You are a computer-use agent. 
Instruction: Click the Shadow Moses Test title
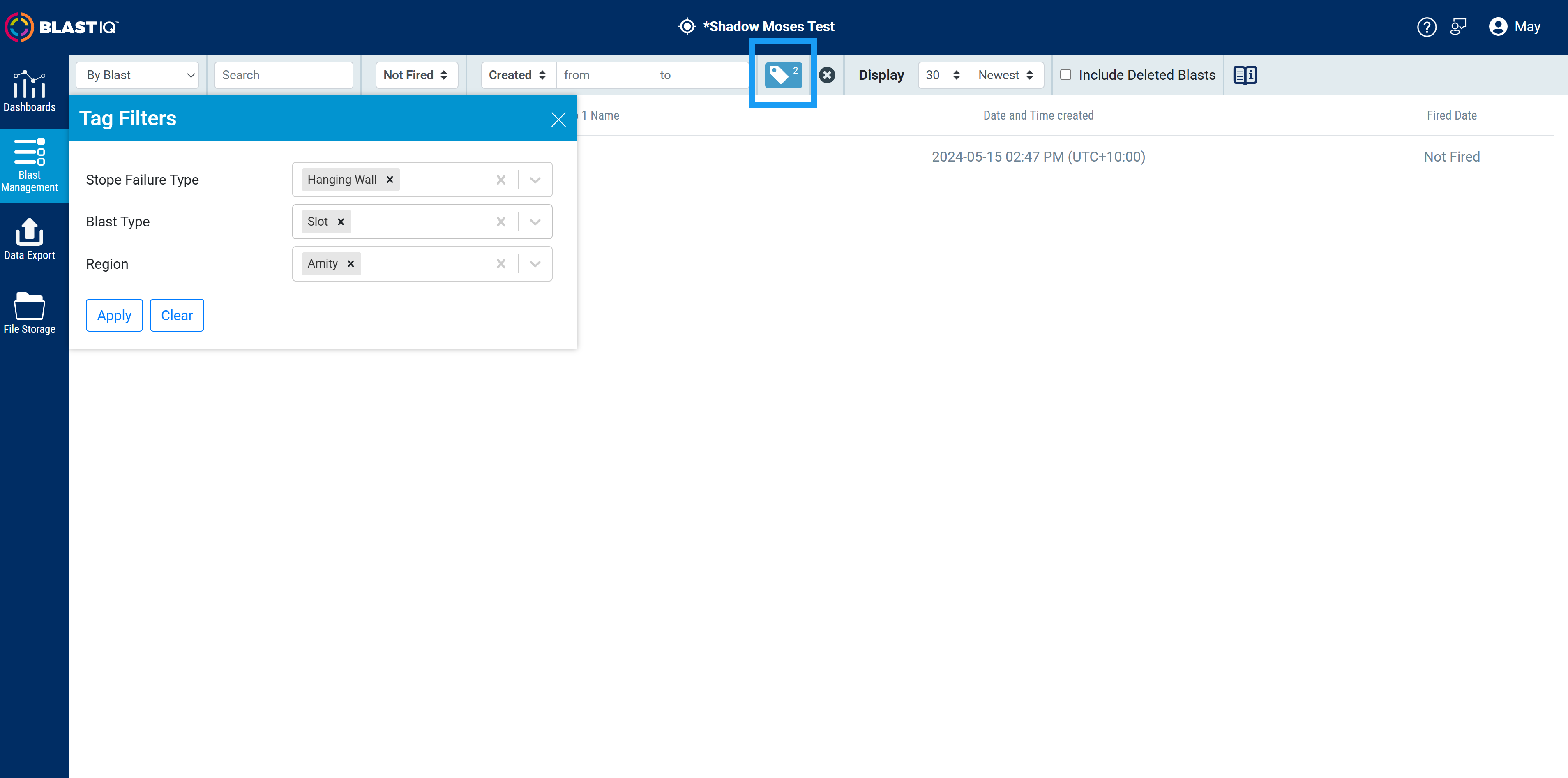[769, 26]
